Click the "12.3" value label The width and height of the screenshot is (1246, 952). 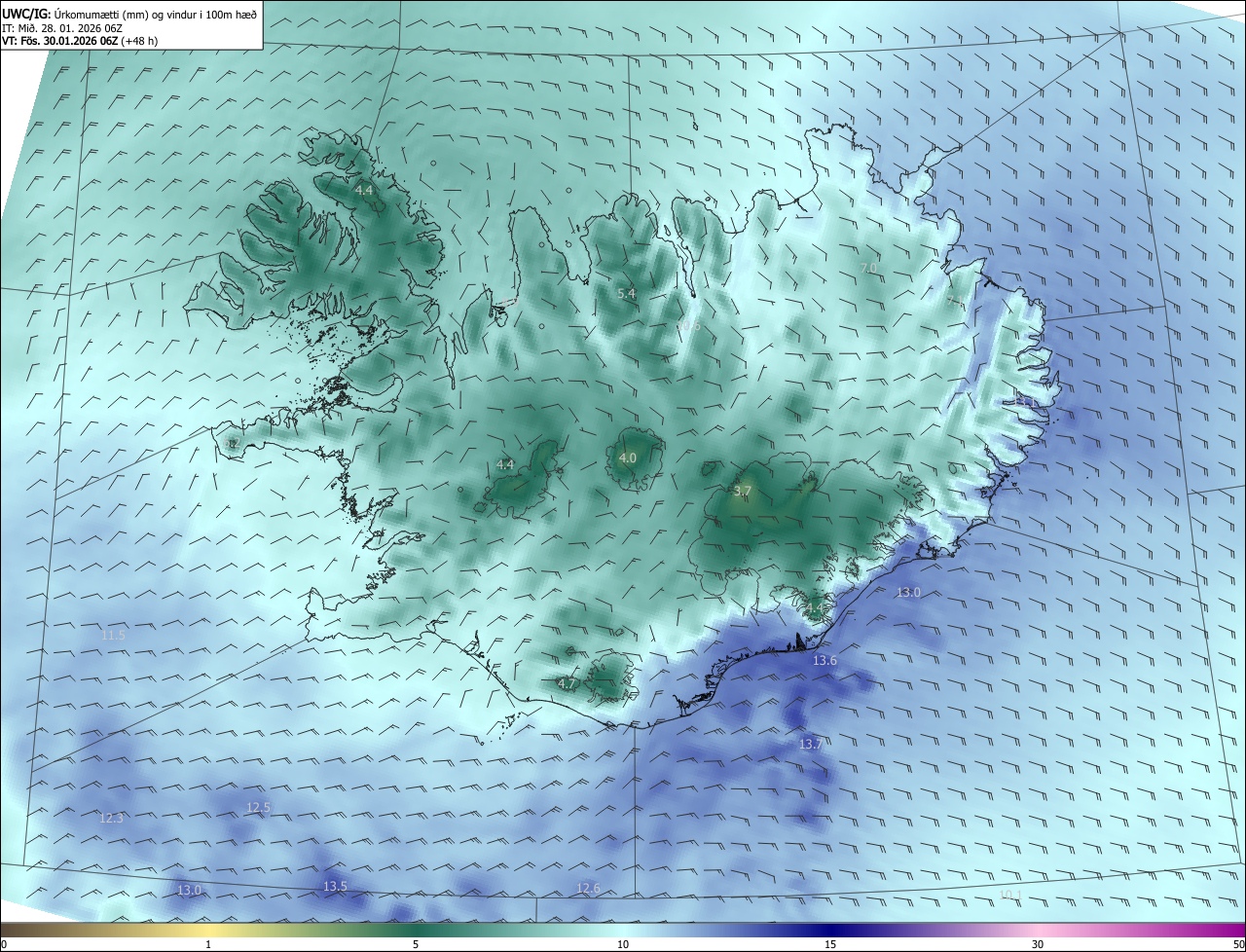111,819
